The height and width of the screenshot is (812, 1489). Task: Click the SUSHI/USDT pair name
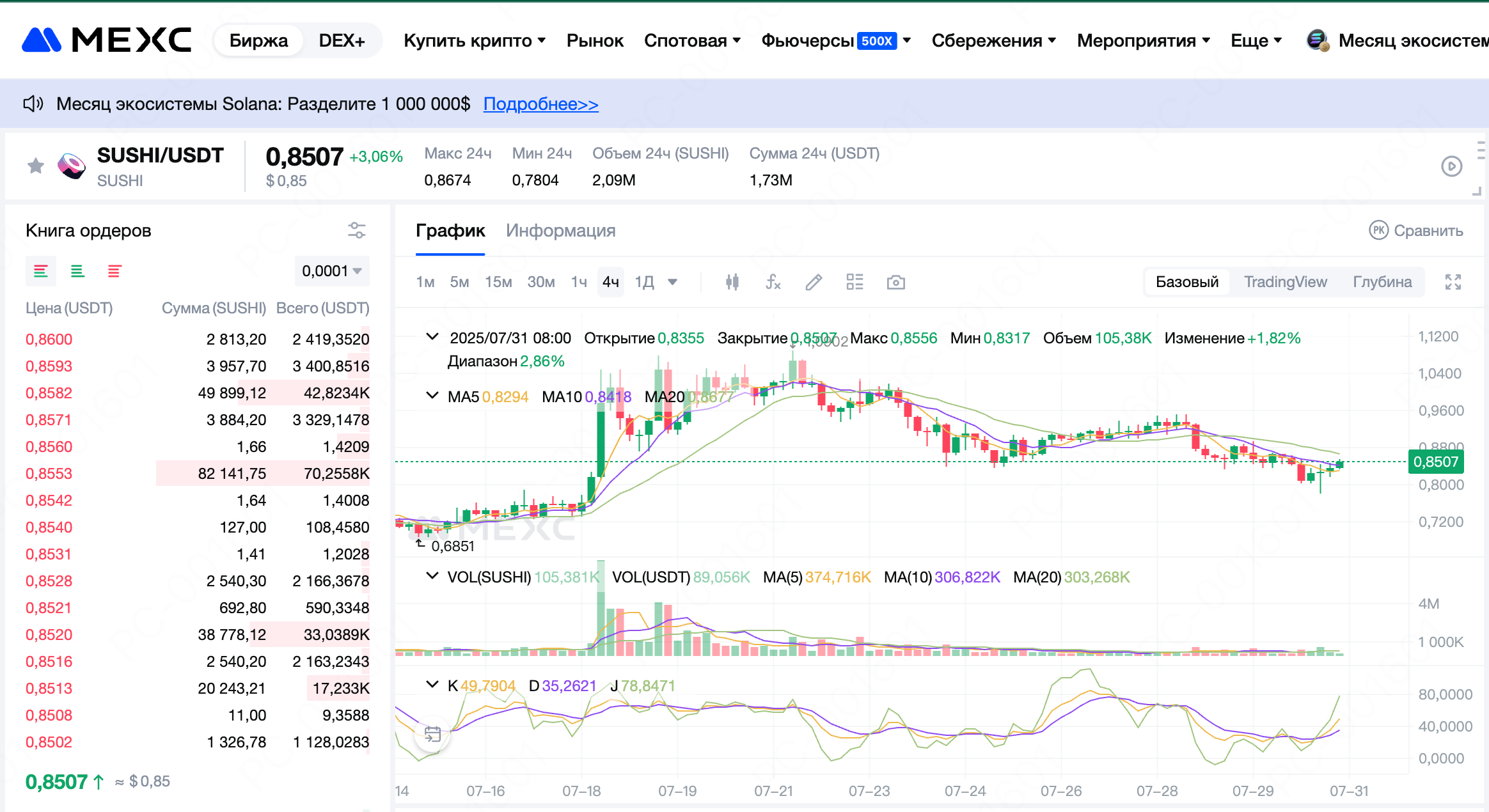point(161,155)
